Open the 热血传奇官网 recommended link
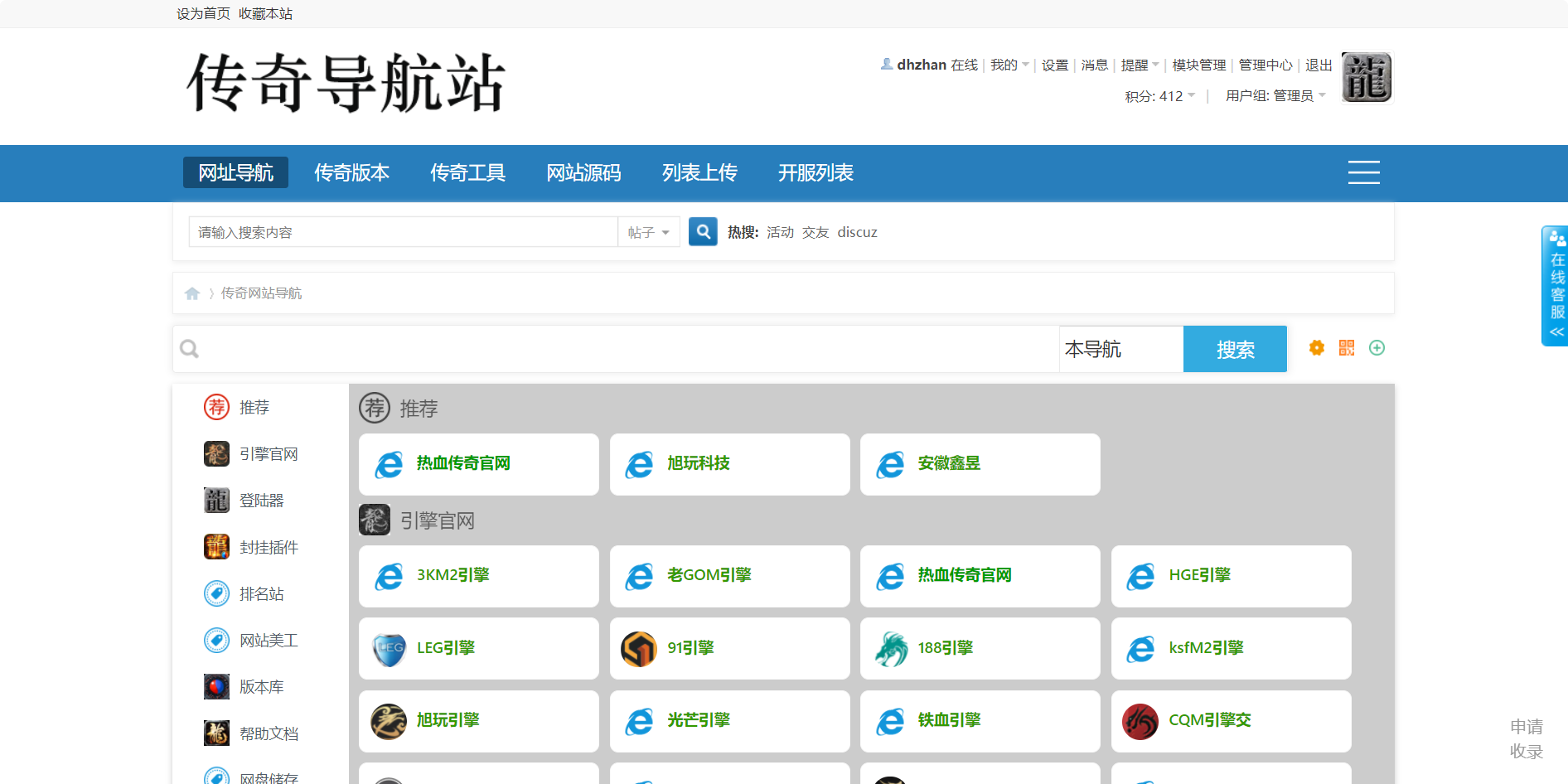Viewport: 1568px width, 784px height. (x=463, y=463)
